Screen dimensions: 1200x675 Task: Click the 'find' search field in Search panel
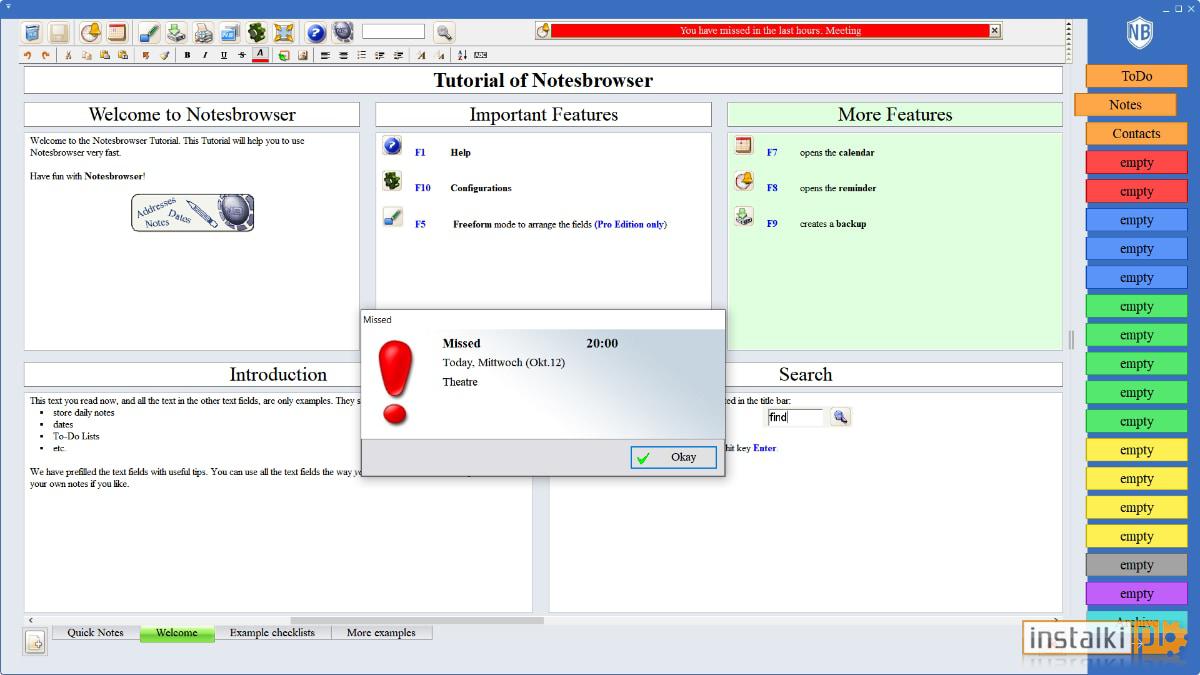click(x=795, y=417)
